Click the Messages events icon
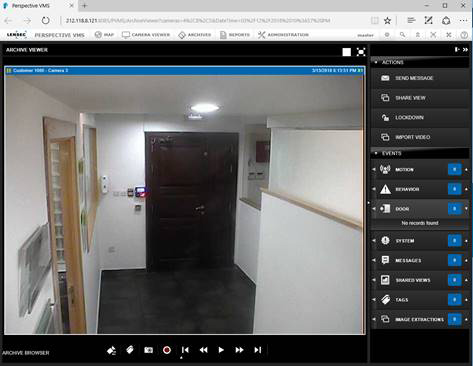 (x=385, y=260)
